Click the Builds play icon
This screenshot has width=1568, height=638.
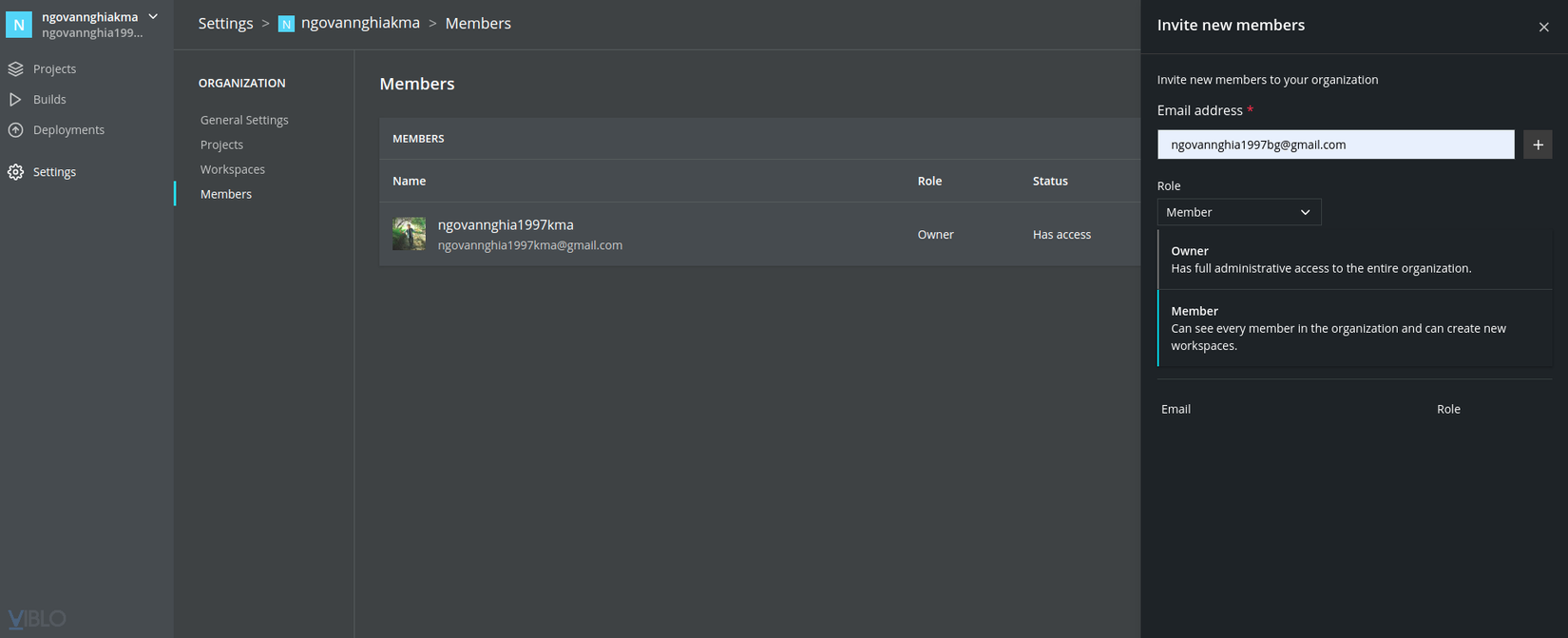click(15, 100)
